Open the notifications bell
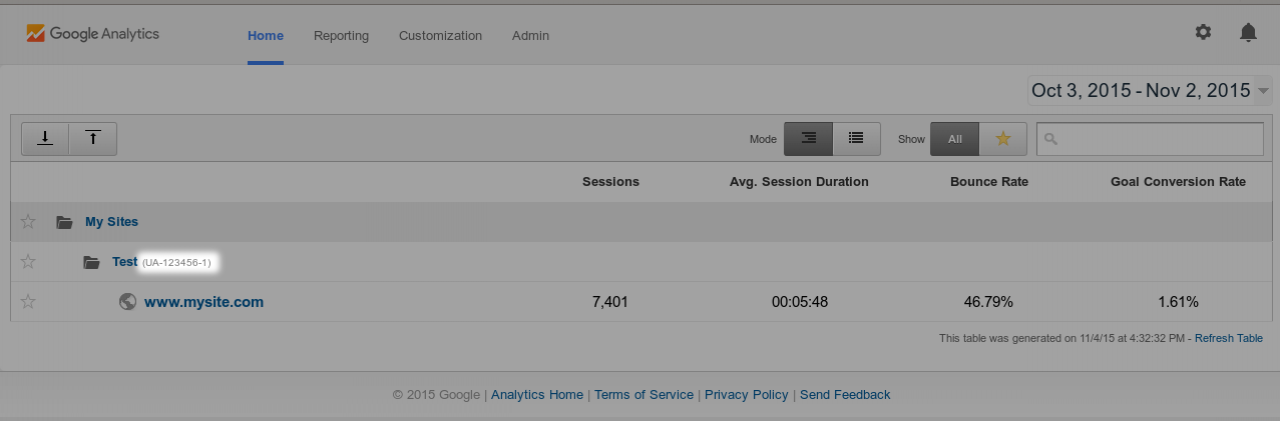 tap(1248, 32)
